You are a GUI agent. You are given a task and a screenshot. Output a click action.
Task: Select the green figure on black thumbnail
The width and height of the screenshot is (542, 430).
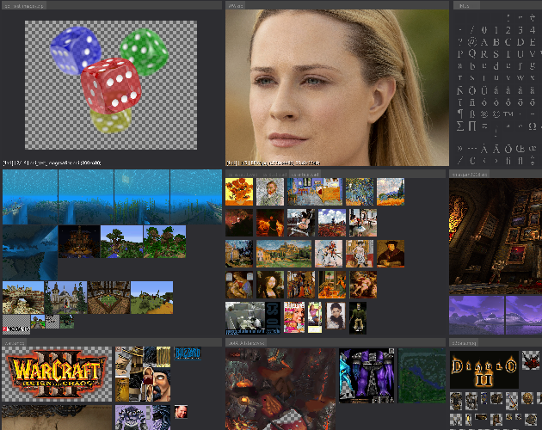coord(358,318)
